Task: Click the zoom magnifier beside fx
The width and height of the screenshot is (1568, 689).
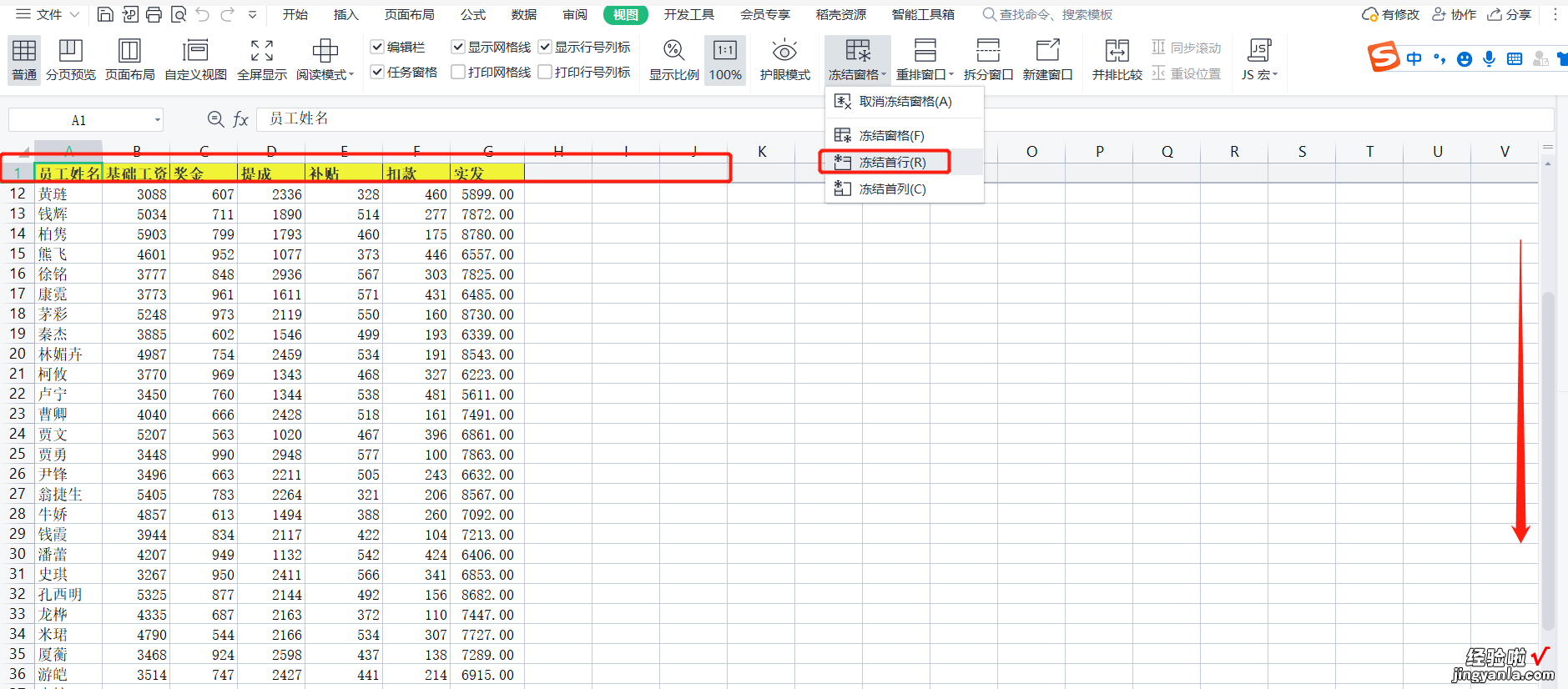Action: (215, 119)
